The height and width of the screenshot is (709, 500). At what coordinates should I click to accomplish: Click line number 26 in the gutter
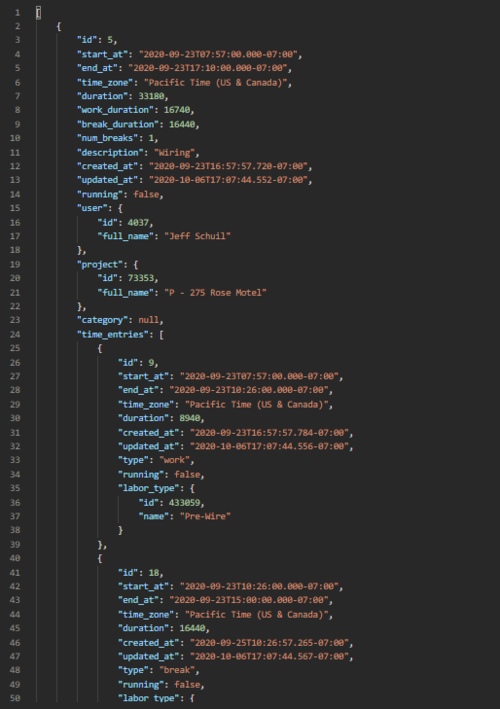[x=15, y=362]
